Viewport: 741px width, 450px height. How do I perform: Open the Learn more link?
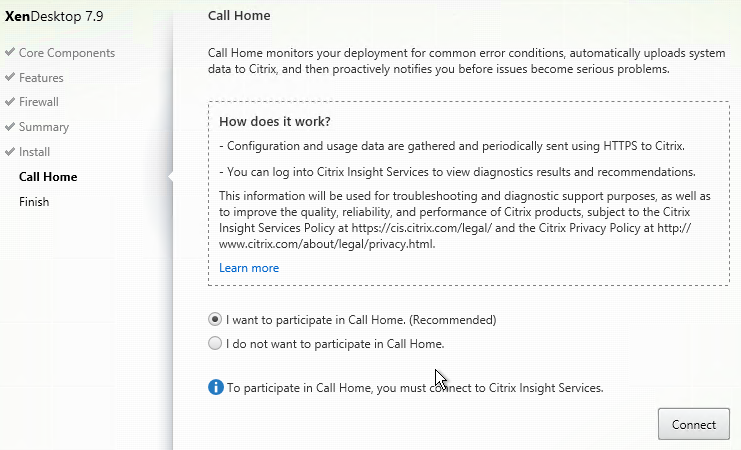[x=249, y=268]
